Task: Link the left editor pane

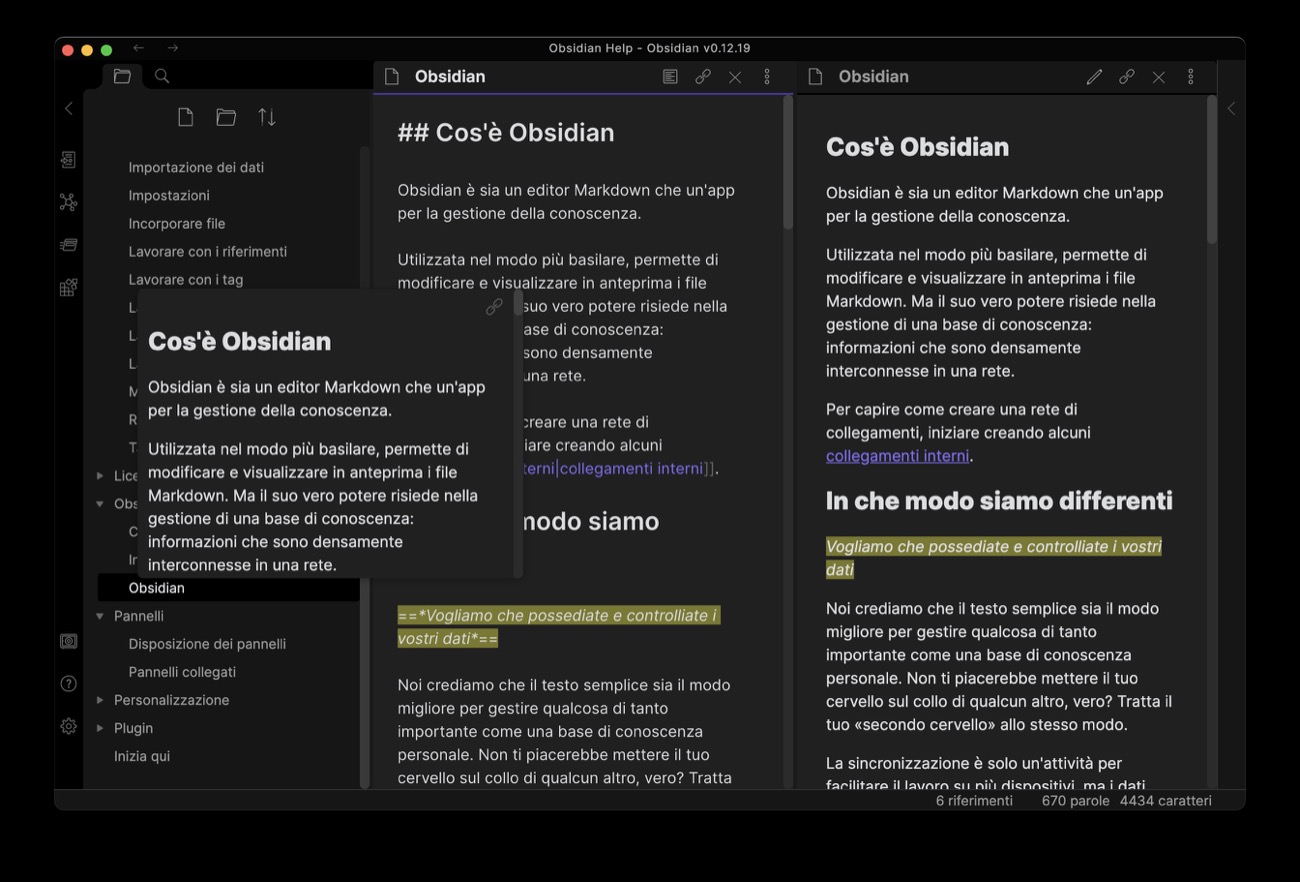Action: click(703, 76)
